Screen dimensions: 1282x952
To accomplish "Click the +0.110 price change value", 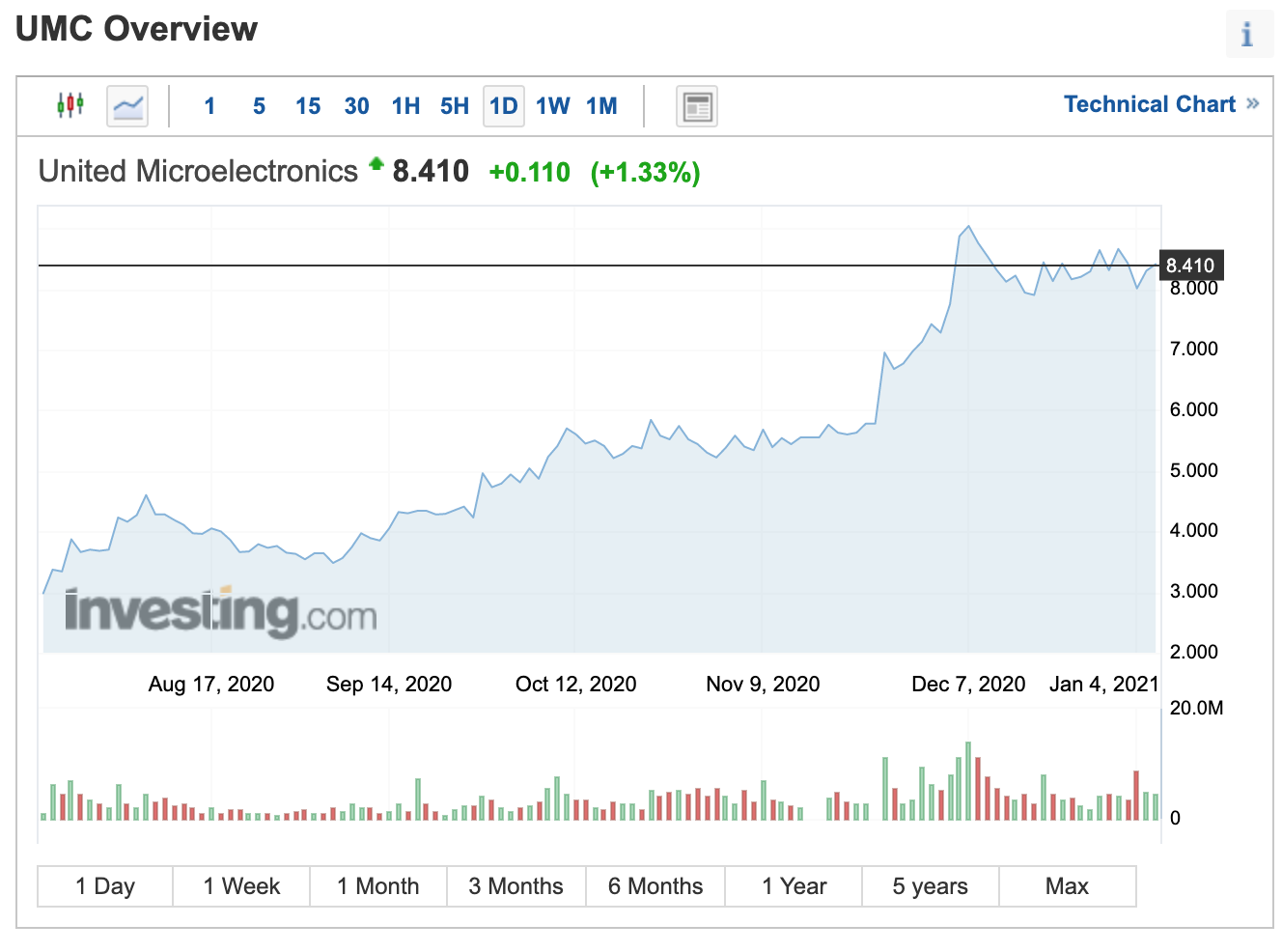I will [x=529, y=173].
